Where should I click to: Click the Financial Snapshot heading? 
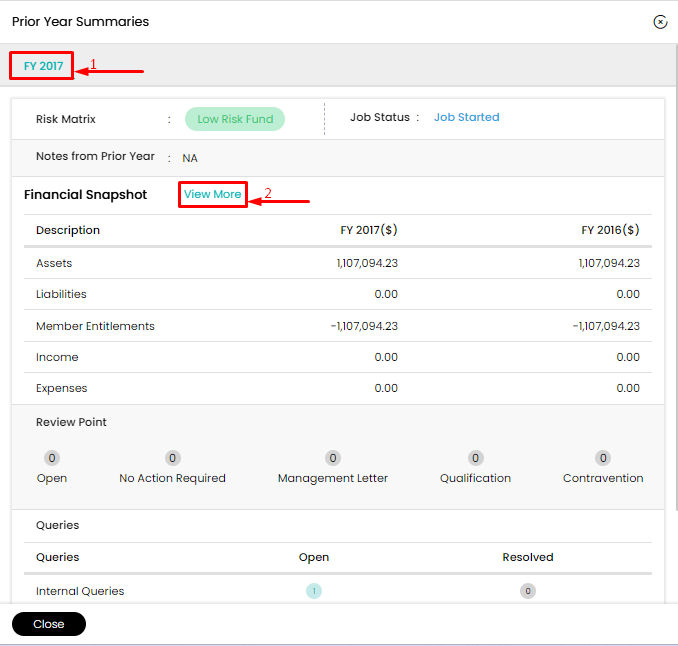coord(86,195)
